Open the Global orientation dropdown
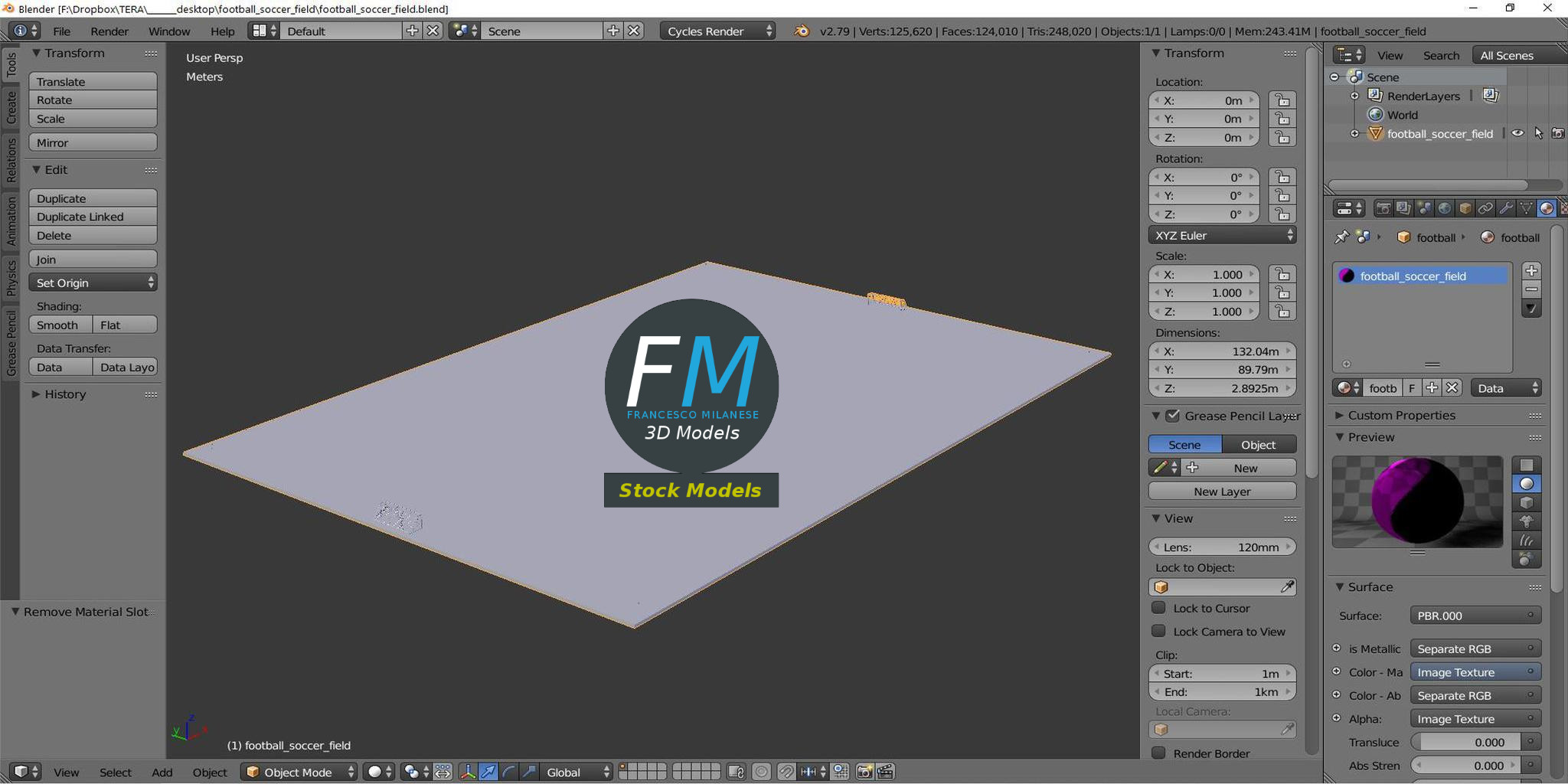 pos(578,772)
